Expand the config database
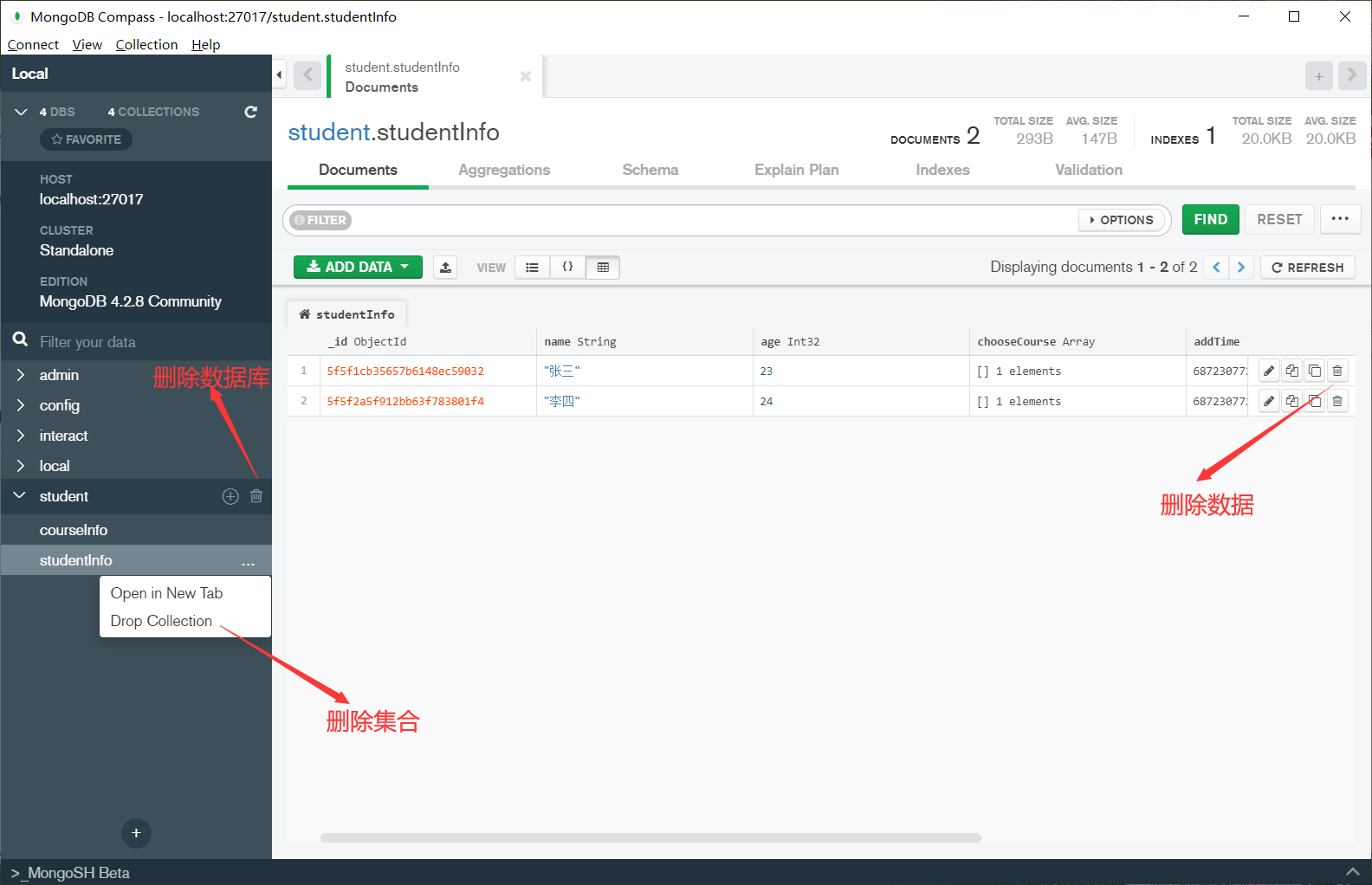Image resolution: width=1372 pixels, height=885 pixels. pyautogui.click(x=21, y=405)
